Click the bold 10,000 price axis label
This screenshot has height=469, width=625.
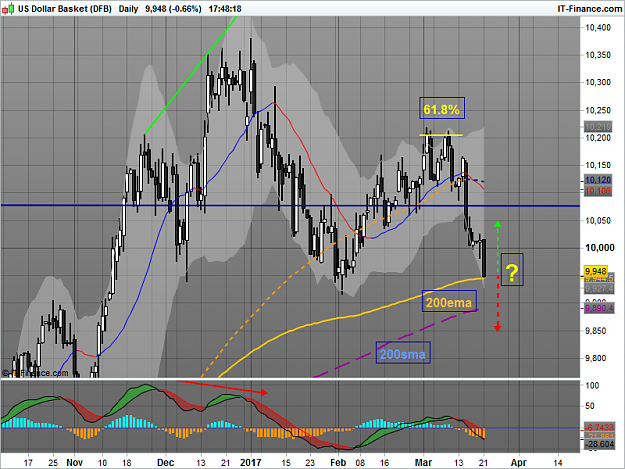[599, 248]
